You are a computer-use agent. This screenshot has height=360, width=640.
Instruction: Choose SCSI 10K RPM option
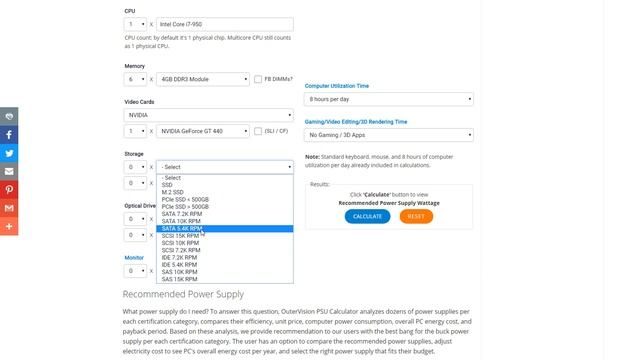point(225,243)
